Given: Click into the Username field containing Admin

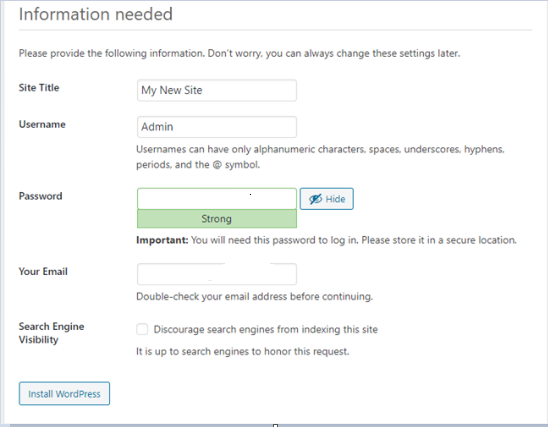Looking at the screenshot, I should [217, 127].
